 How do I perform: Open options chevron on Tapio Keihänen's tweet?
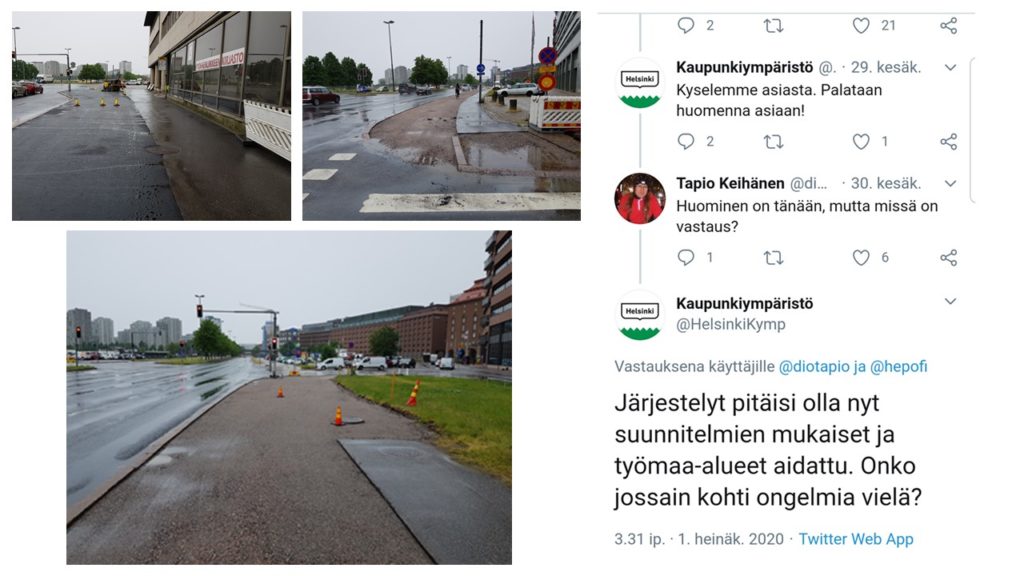pos(950,184)
